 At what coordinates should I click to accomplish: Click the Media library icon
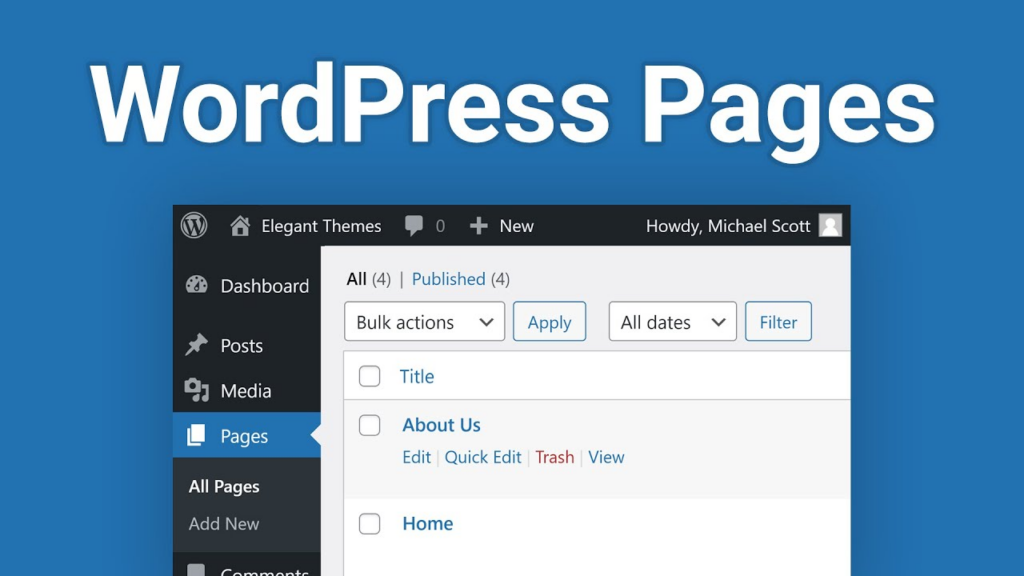pos(198,390)
